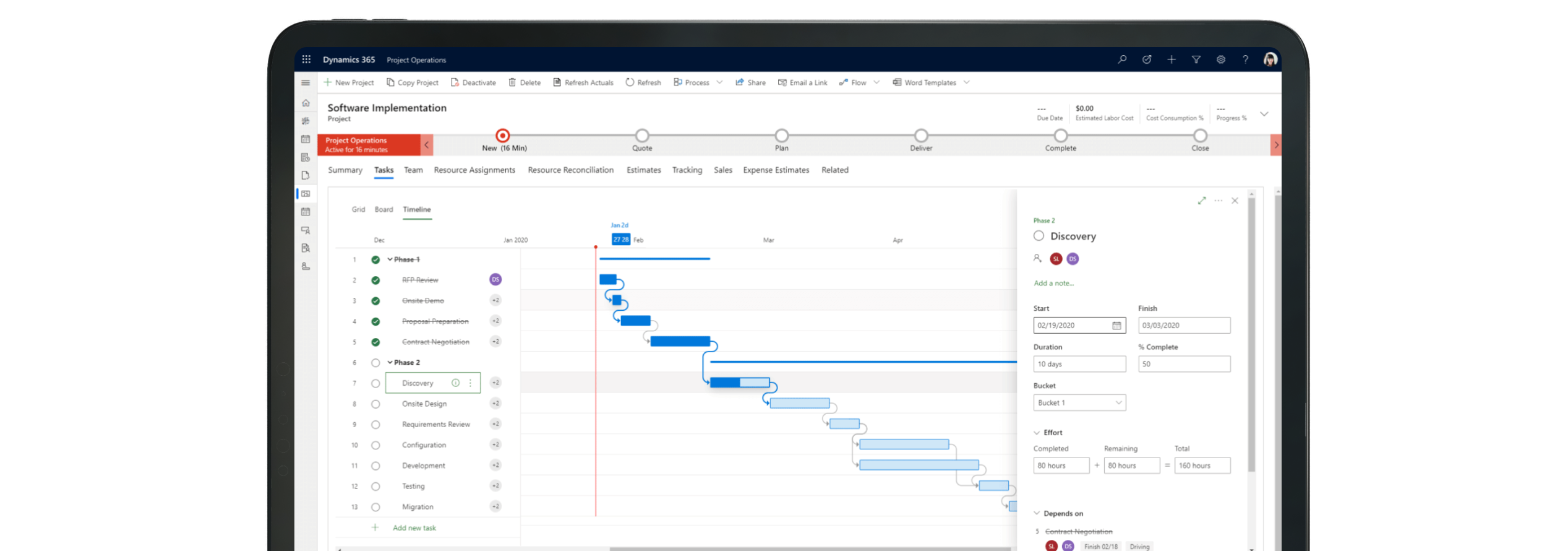Open more options ellipsis in task panel
1568x551 pixels.
click(1219, 201)
